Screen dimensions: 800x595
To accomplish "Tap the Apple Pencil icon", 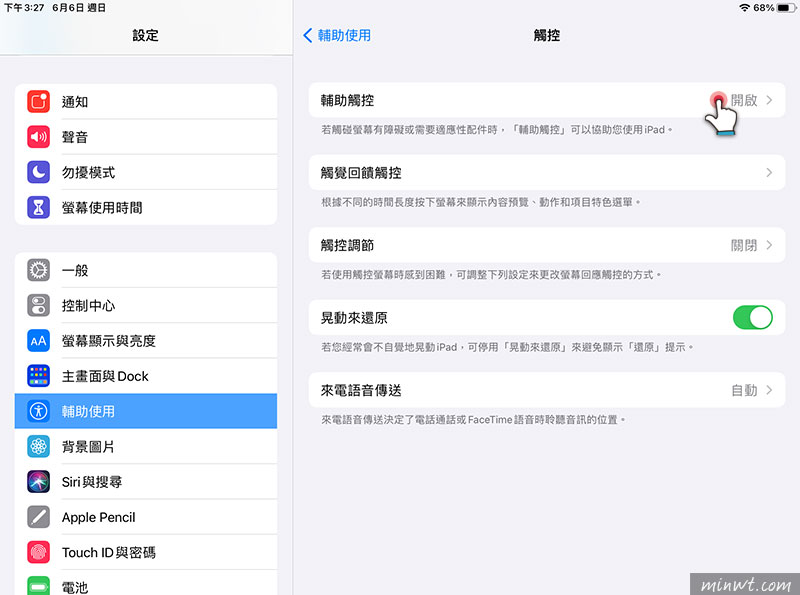I will pos(38,516).
